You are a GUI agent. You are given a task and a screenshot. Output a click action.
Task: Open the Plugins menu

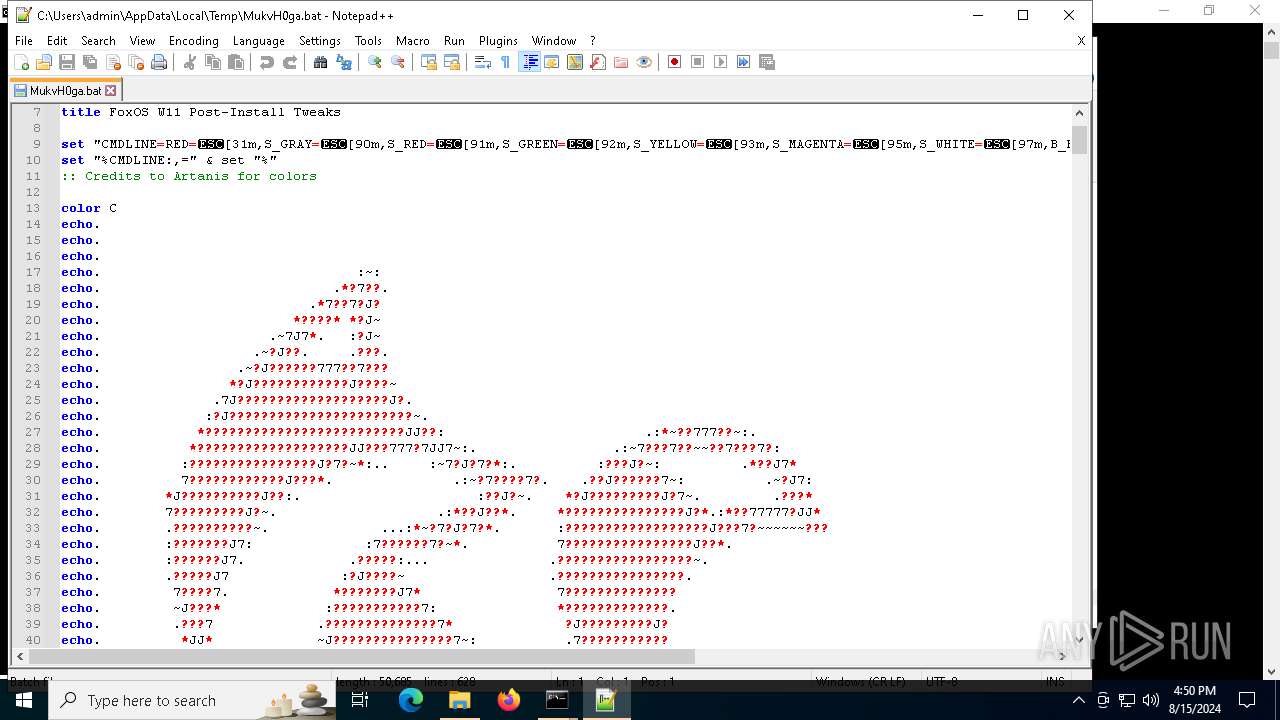pyautogui.click(x=498, y=41)
